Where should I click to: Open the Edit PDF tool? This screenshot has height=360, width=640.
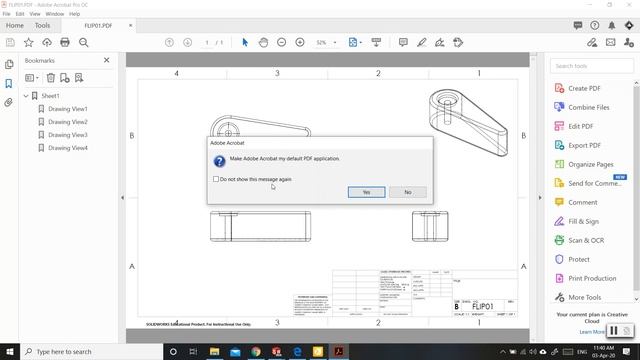point(580,127)
